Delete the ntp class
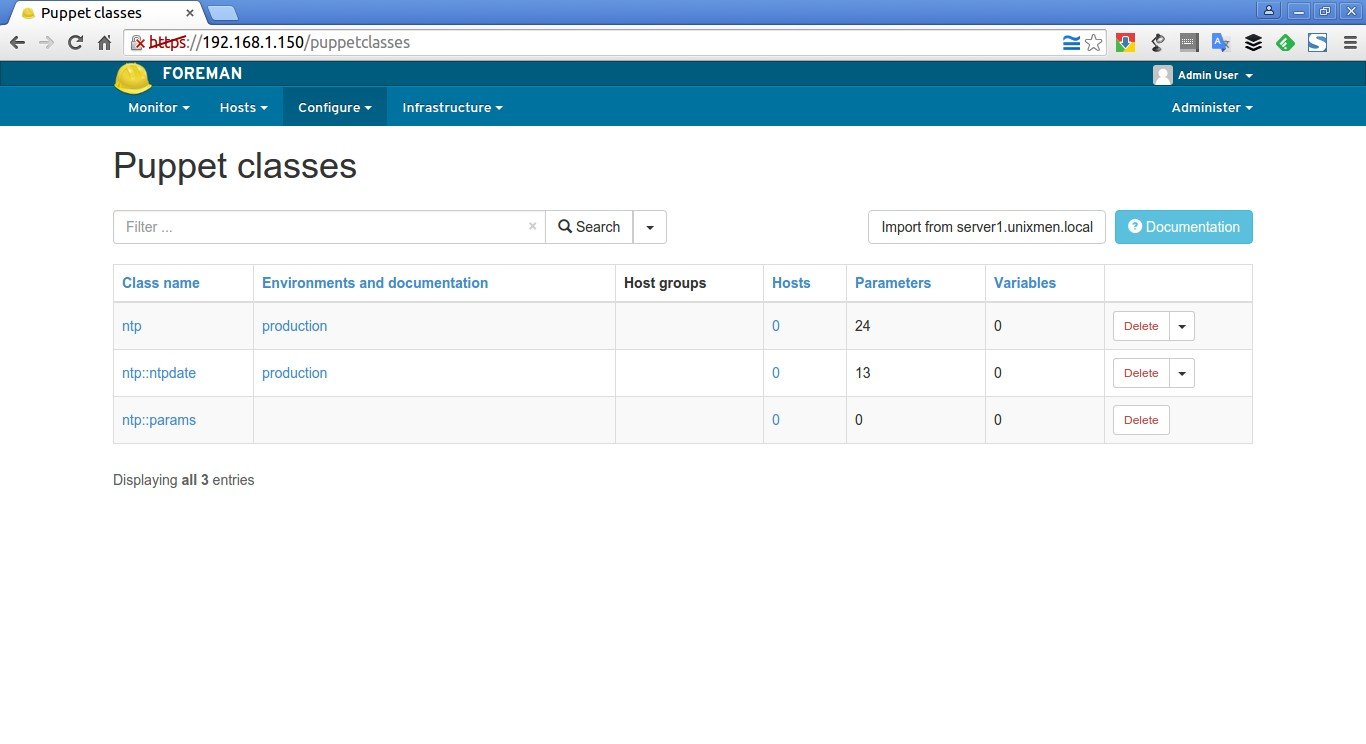 pos(1141,326)
